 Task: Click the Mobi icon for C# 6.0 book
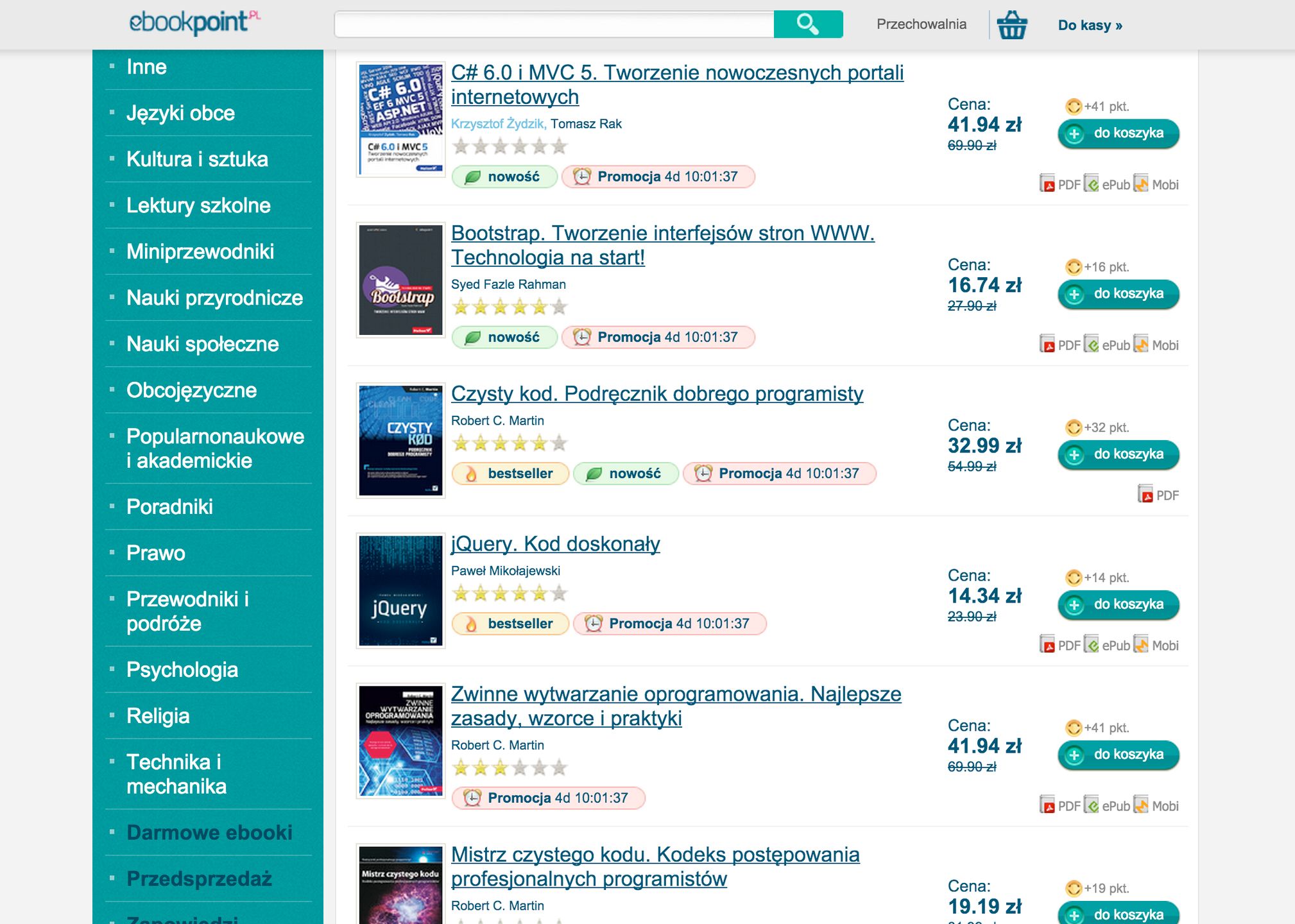1141,184
